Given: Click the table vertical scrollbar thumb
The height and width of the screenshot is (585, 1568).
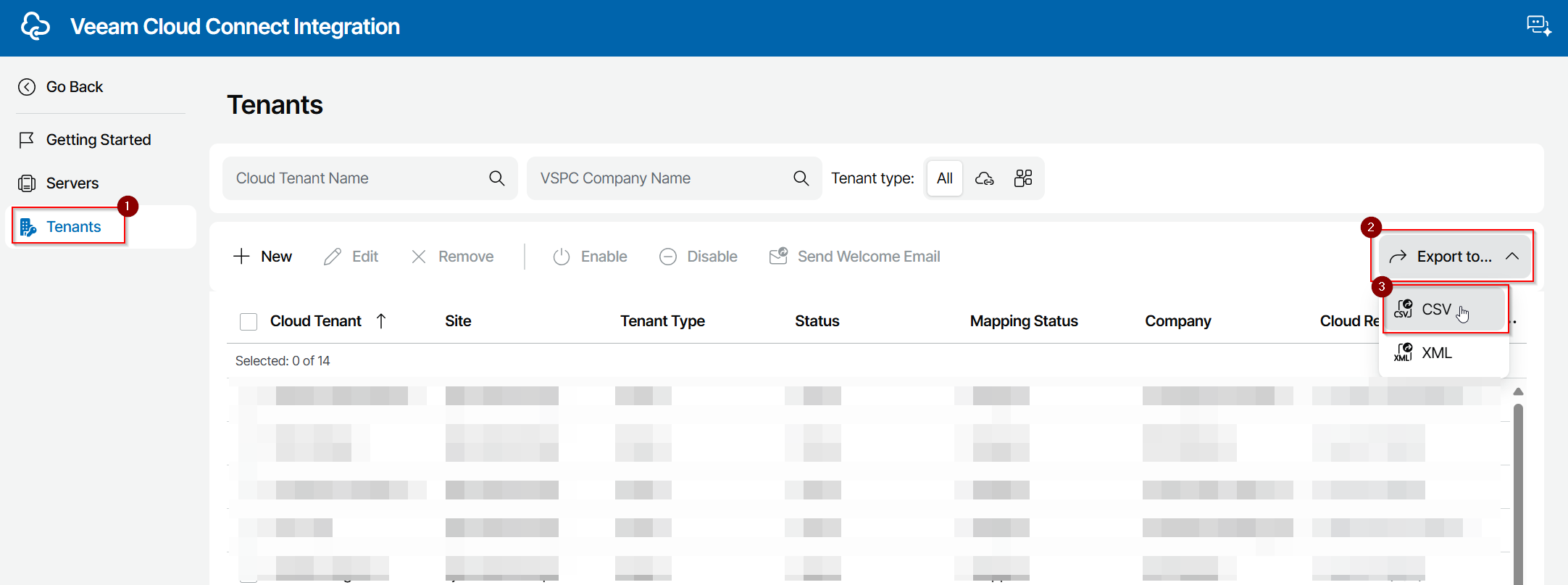Looking at the screenshot, I should [1518, 493].
